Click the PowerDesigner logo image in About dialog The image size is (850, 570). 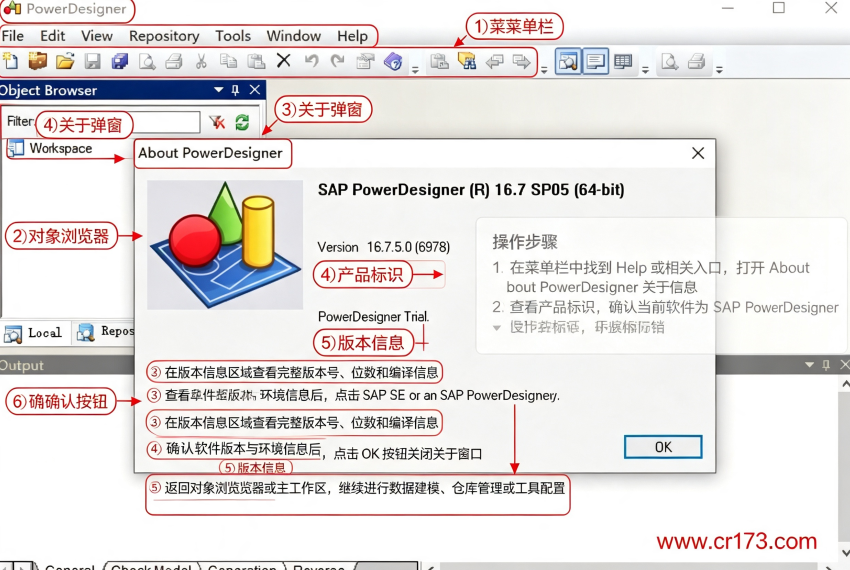tap(225, 245)
